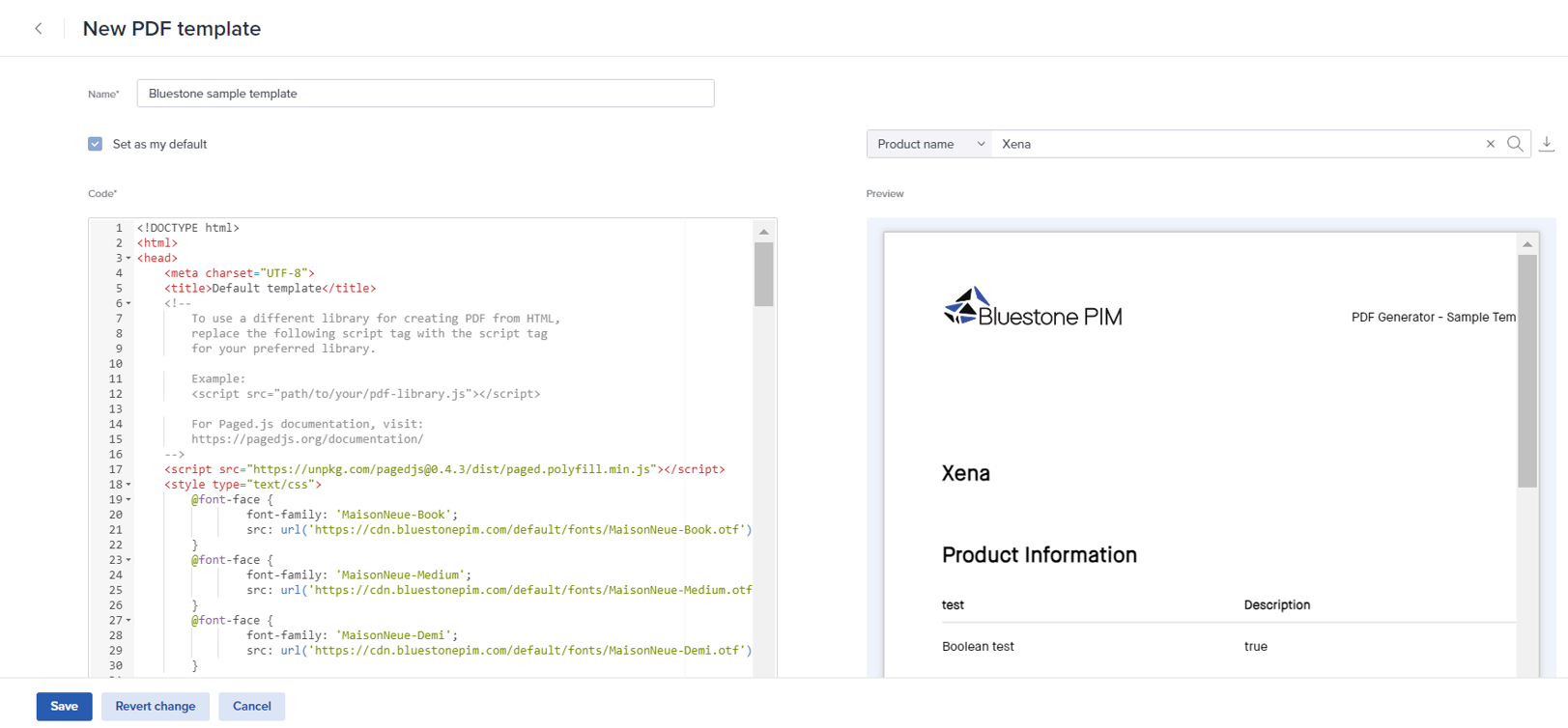Click font-family 'MaisonNeue-Book' line
Image resolution: width=1568 pixels, height=728 pixels.
352,515
